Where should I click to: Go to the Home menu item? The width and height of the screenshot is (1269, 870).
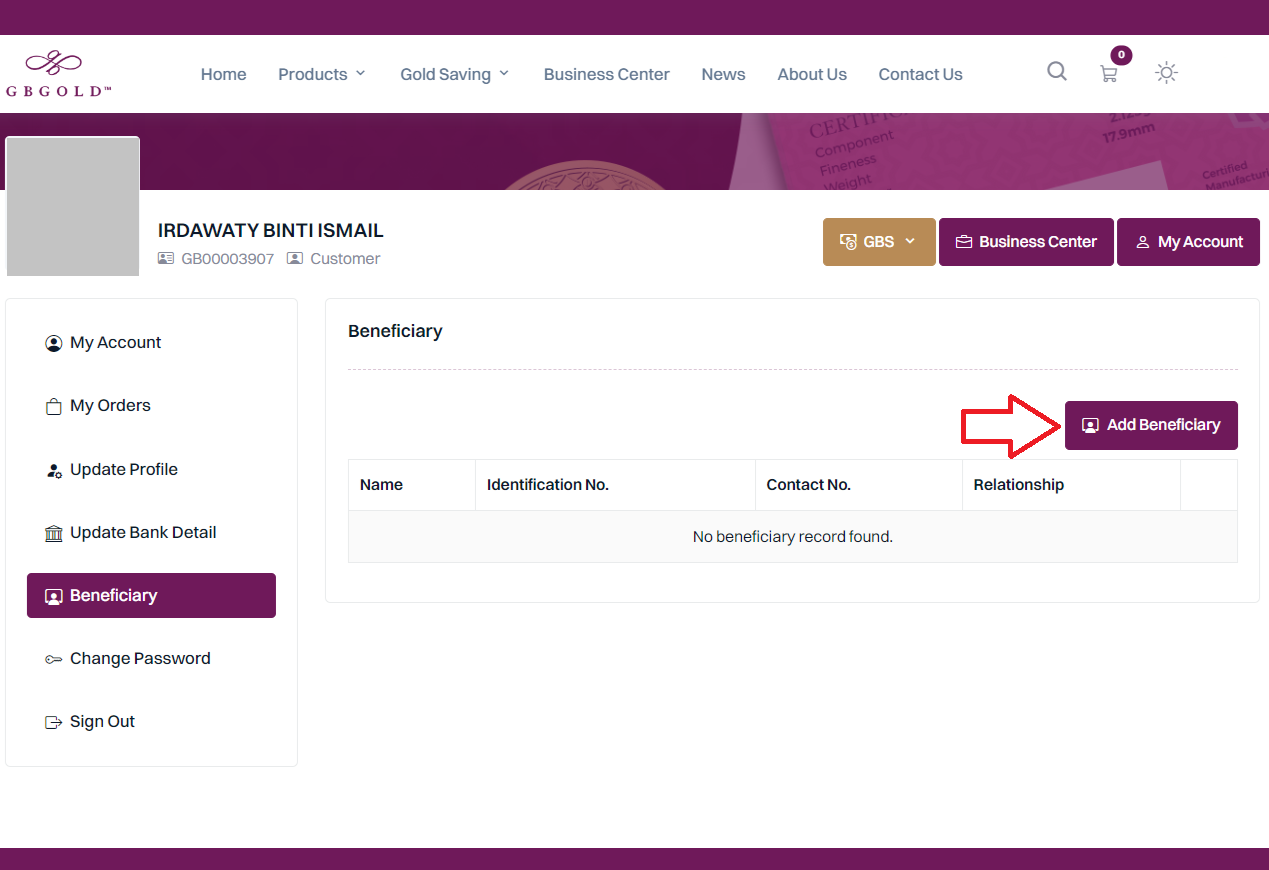coord(223,74)
